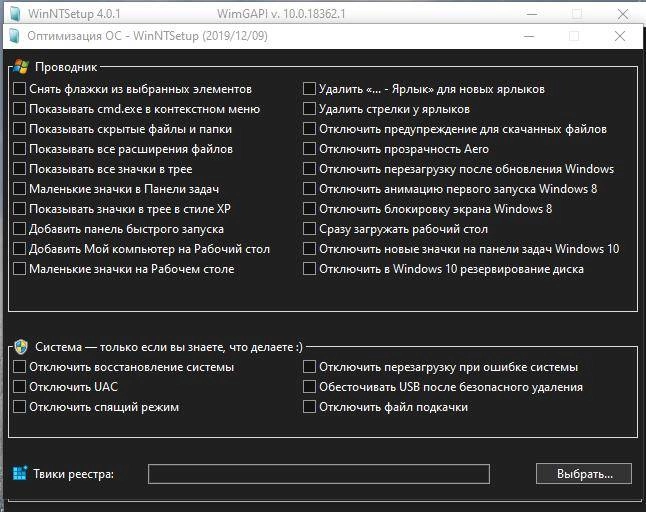Check Отключить анимацию первого запуска Windows 8

[309, 189]
